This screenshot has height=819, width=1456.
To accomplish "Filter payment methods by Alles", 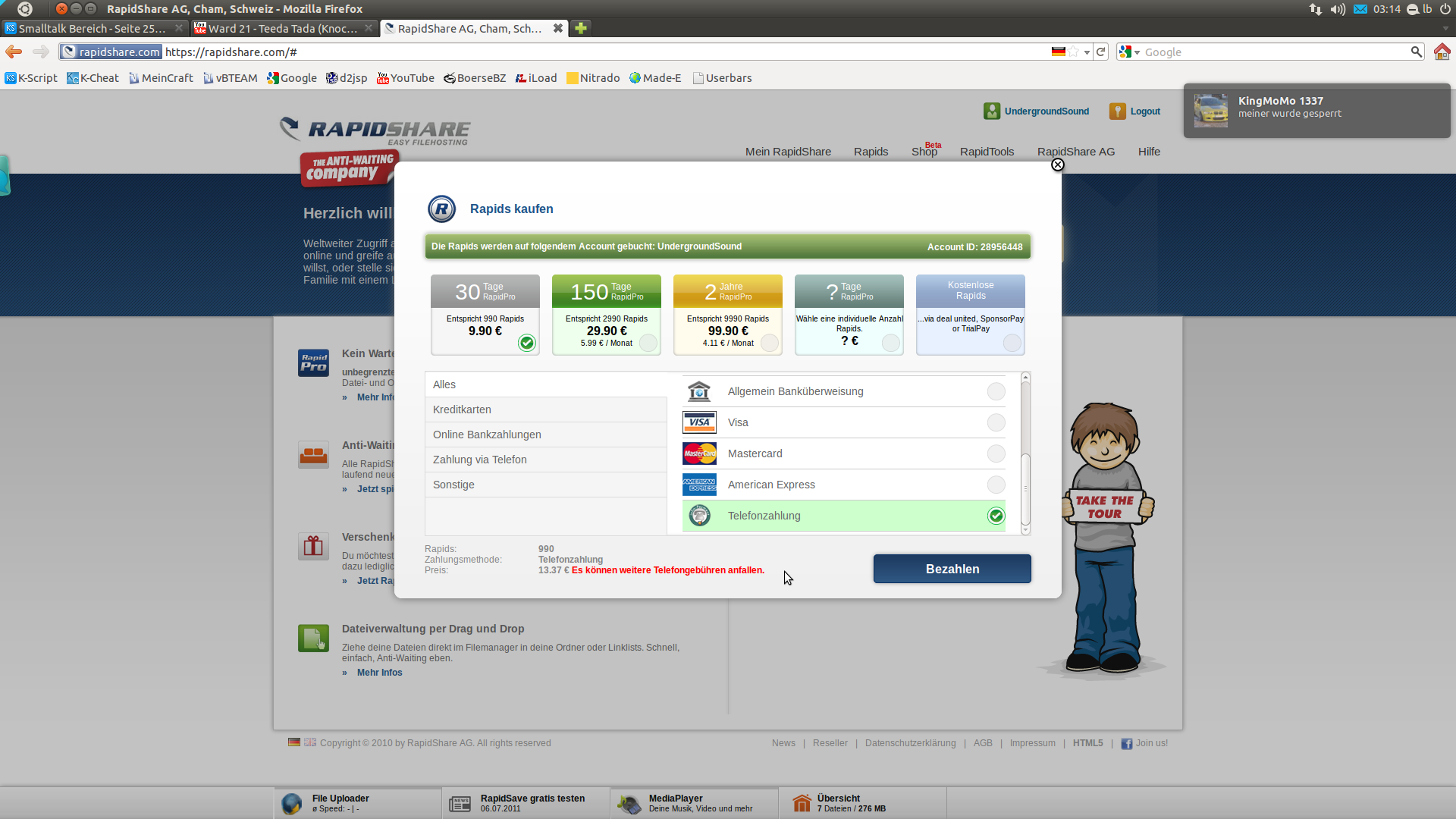I will click(x=546, y=384).
